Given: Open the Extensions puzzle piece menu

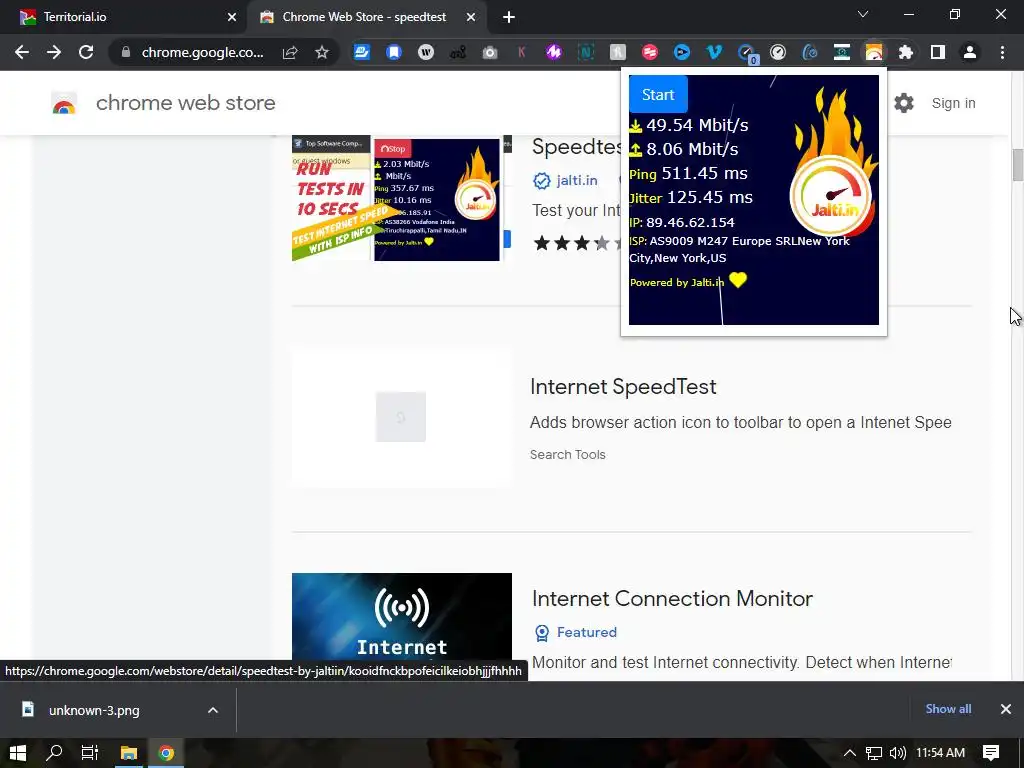Looking at the screenshot, I should (x=906, y=52).
